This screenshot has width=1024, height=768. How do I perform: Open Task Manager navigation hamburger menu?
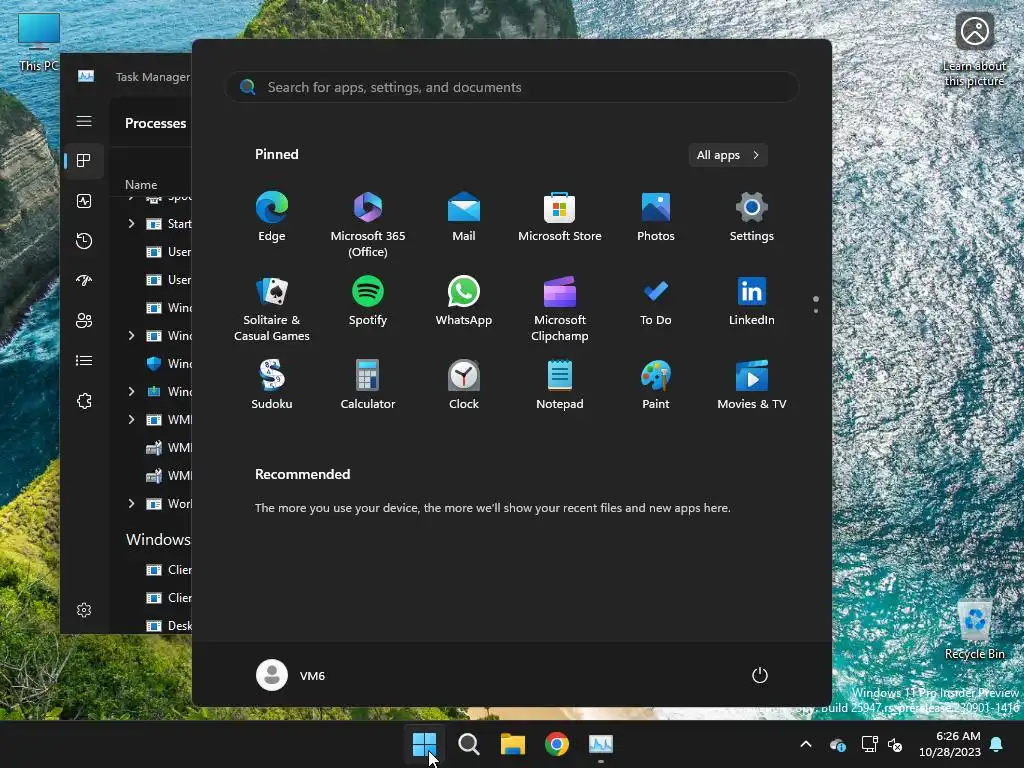pyautogui.click(x=84, y=121)
